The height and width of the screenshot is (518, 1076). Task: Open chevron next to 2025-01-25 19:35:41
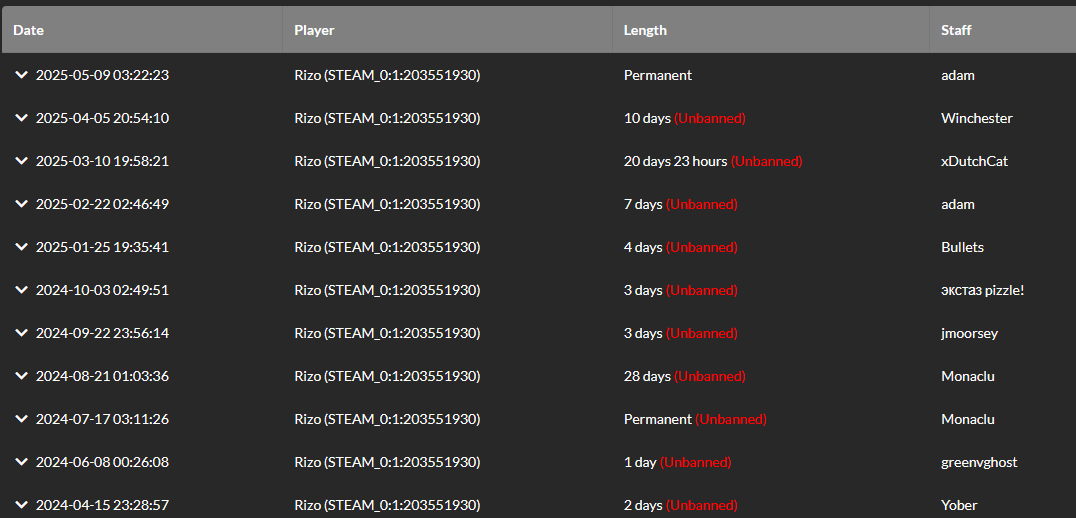[21, 246]
